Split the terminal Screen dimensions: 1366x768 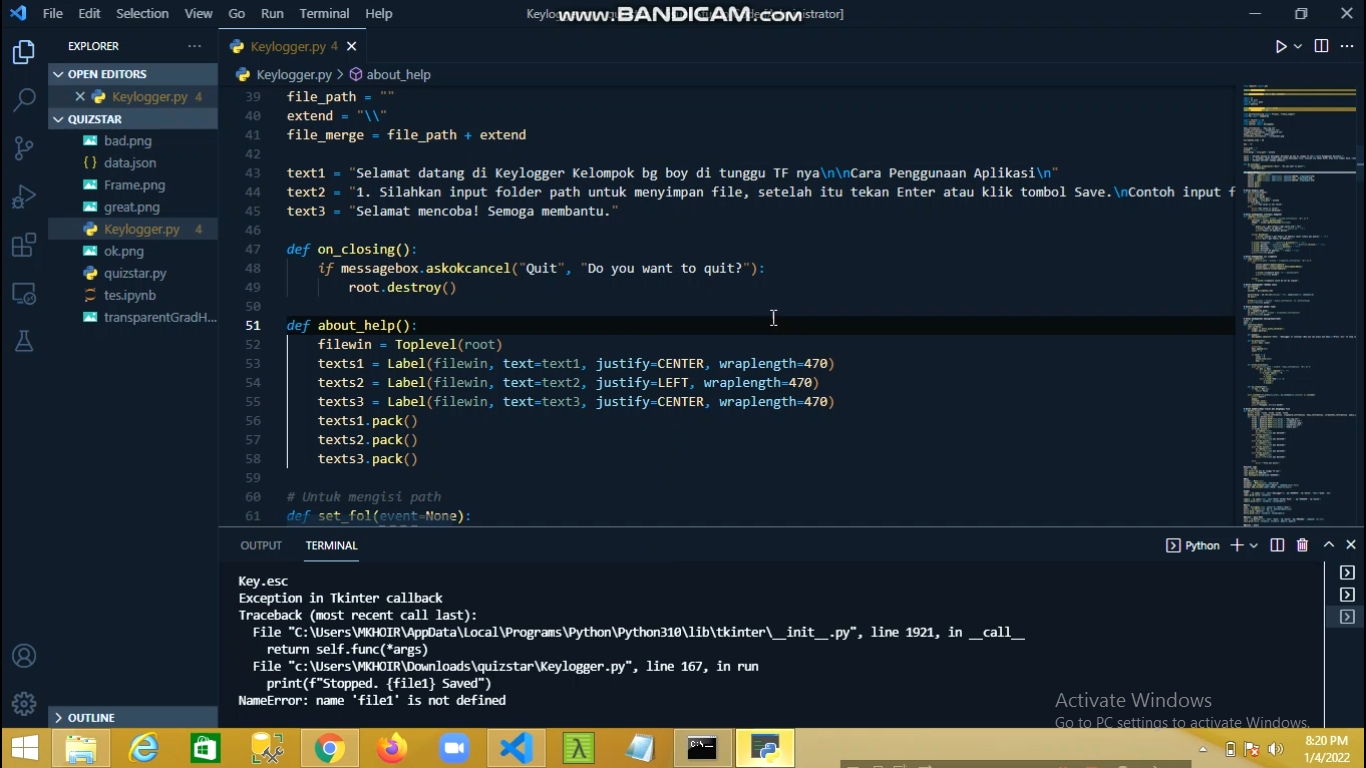(x=1277, y=545)
